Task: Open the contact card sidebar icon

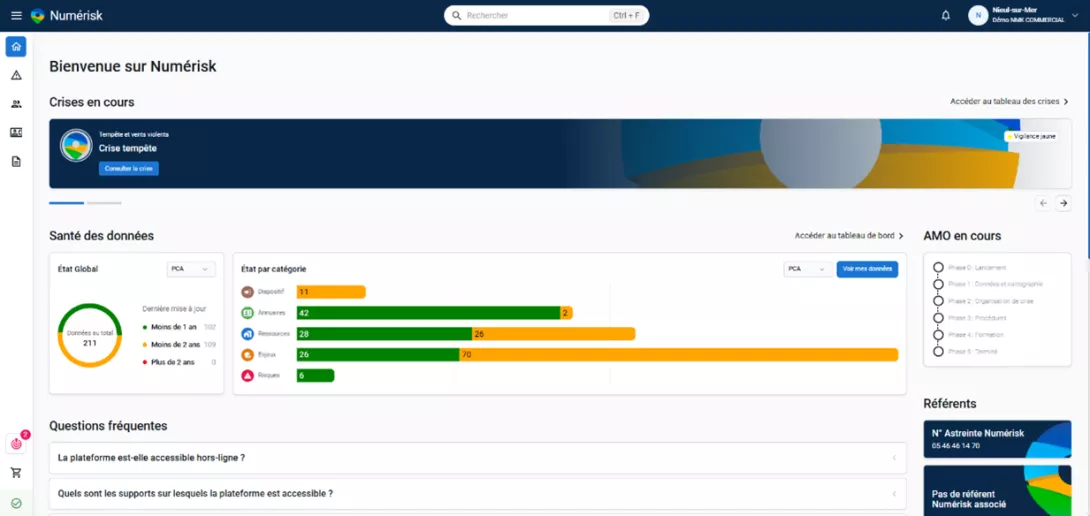Action: [x=16, y=132]
